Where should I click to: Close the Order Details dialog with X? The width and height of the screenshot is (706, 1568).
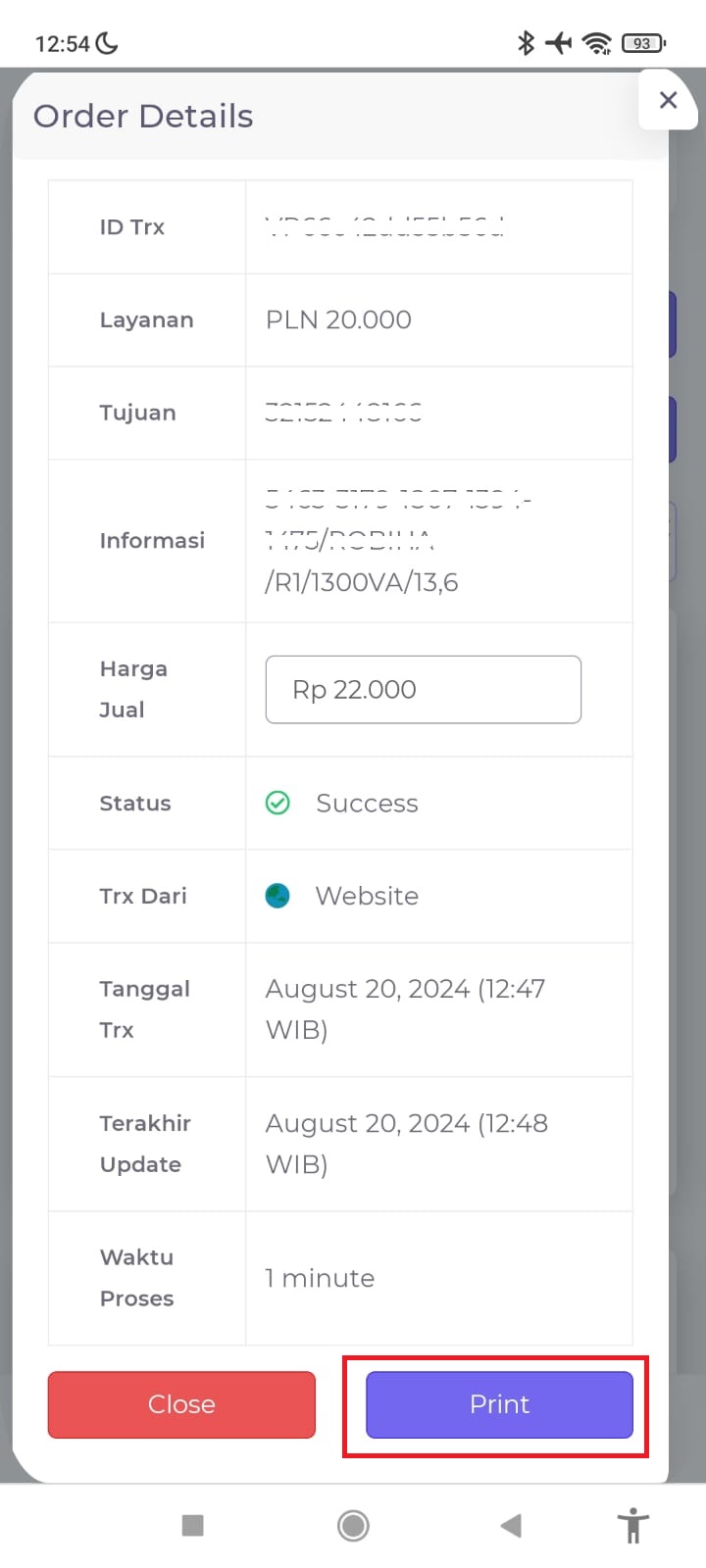point(668,100)
